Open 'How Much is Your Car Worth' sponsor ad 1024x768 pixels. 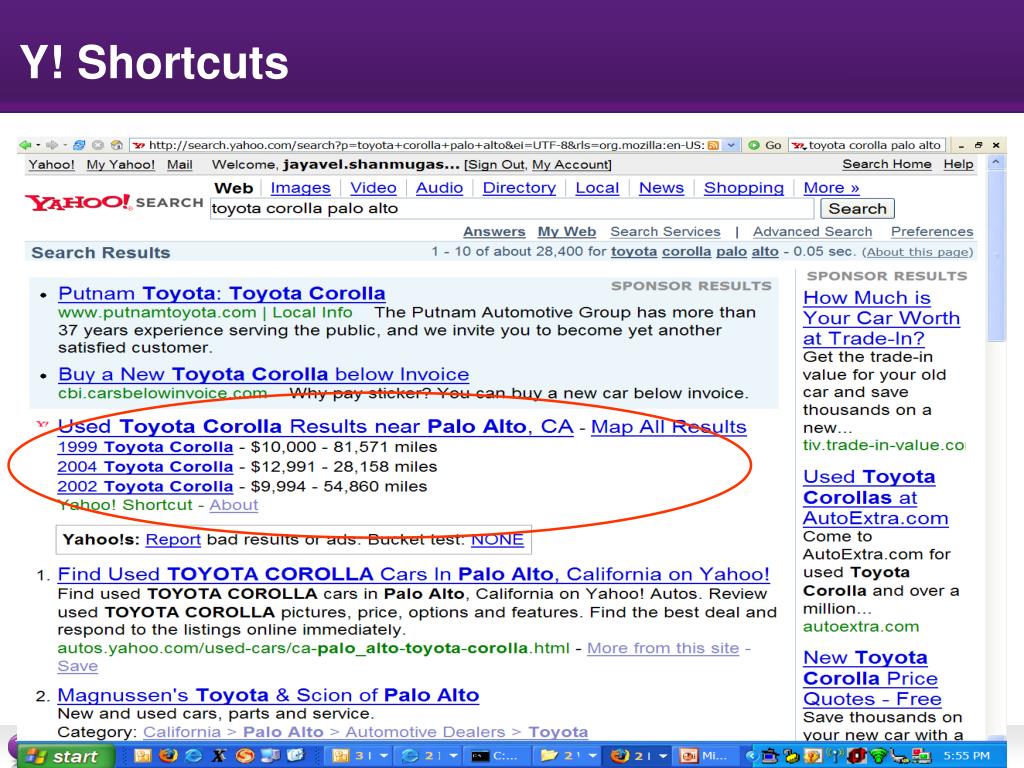(x=882, y=318)
